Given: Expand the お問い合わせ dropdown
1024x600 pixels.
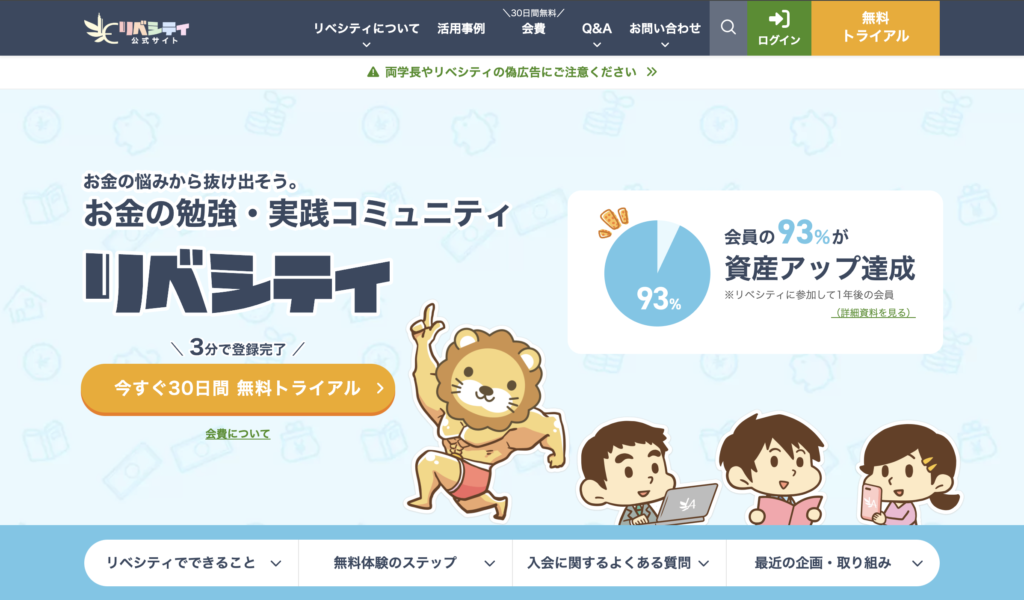Looking at the screenshot, I should (x=664, y=33).
